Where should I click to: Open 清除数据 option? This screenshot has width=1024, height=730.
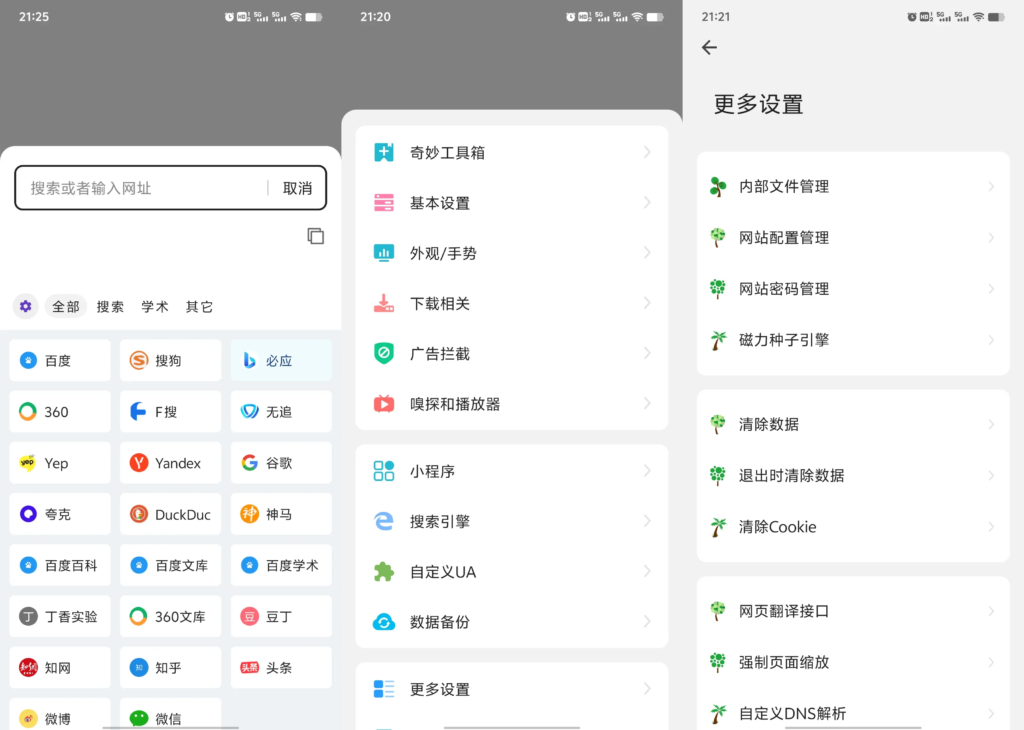[854, 424]
